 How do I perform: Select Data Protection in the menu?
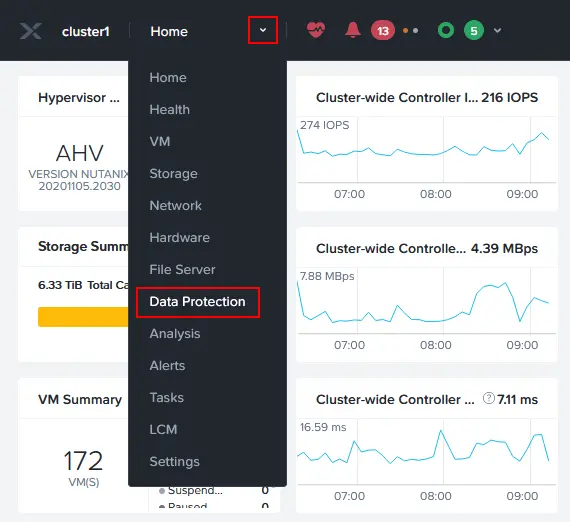tap(197, 302)
